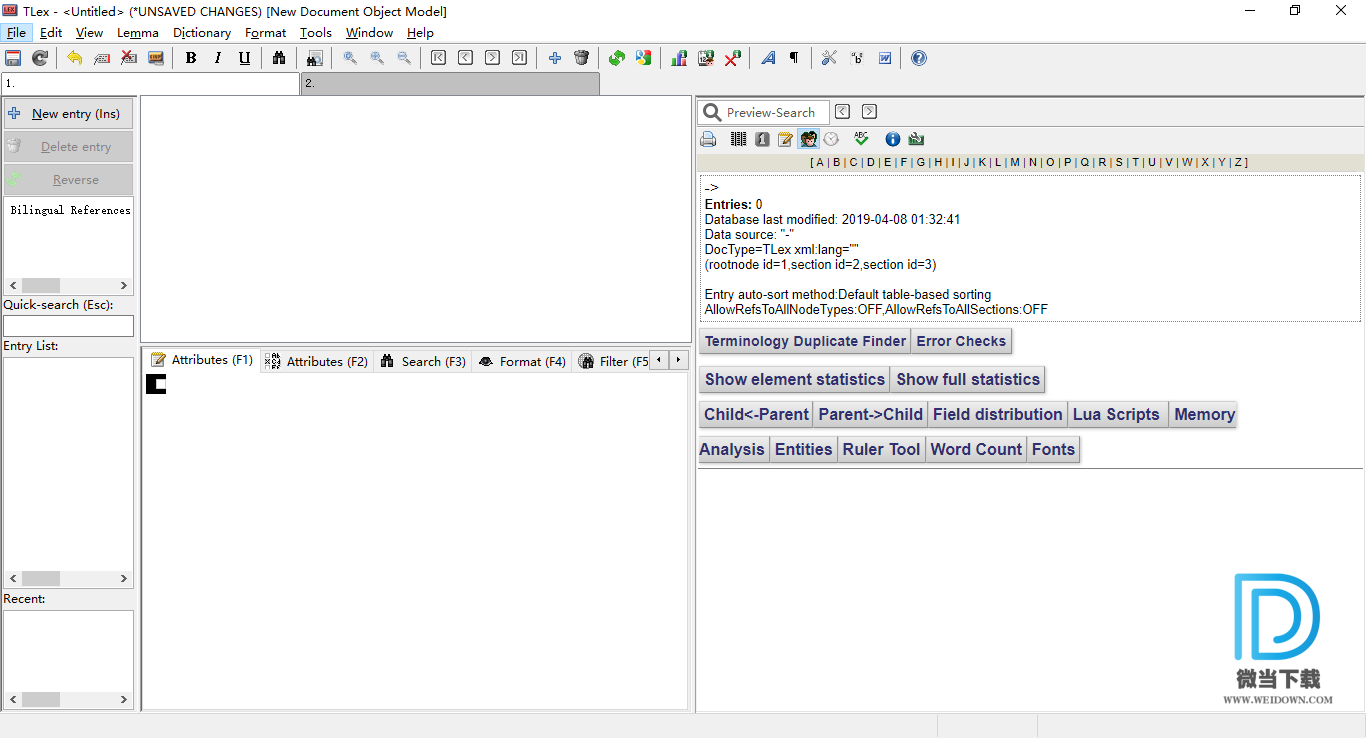Click the ABC spell check icon
The width and height of the screenshot is (1366, 738).
tap(861, 139)
